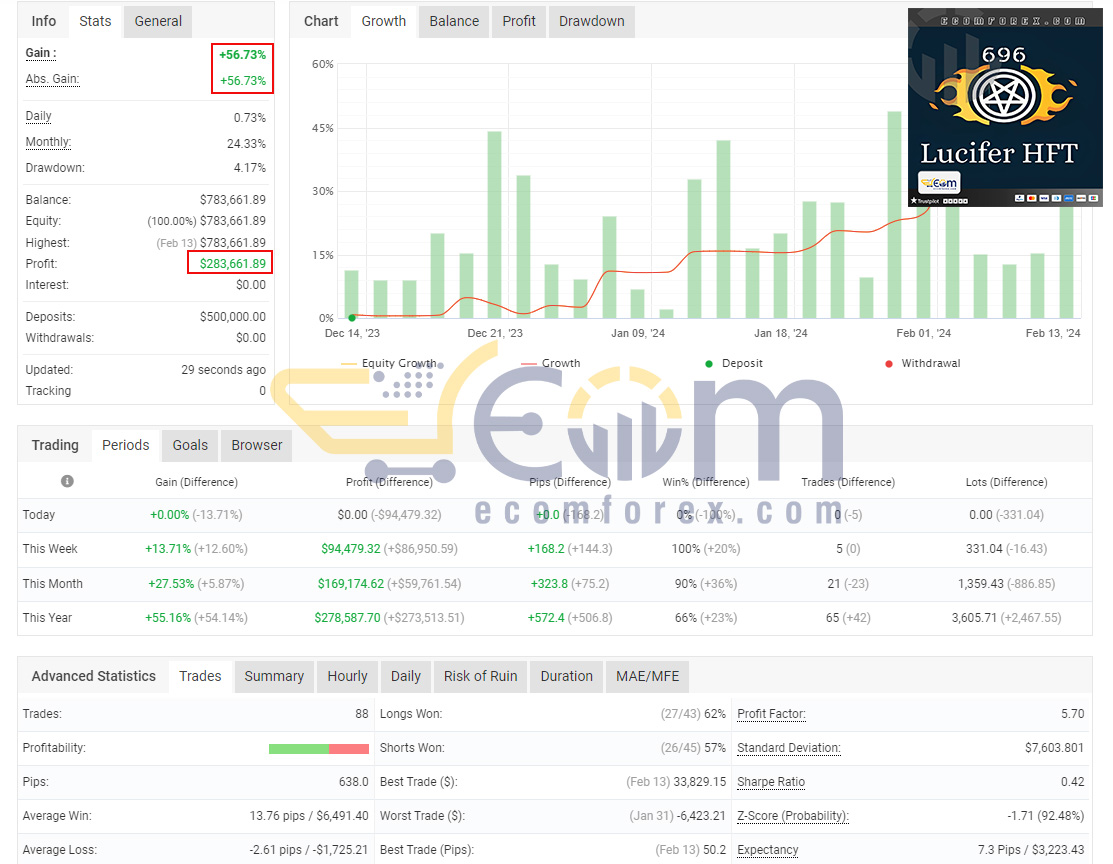Click the Abs. Gain label
Viewport: 1113px width, 864px height.
53,79
